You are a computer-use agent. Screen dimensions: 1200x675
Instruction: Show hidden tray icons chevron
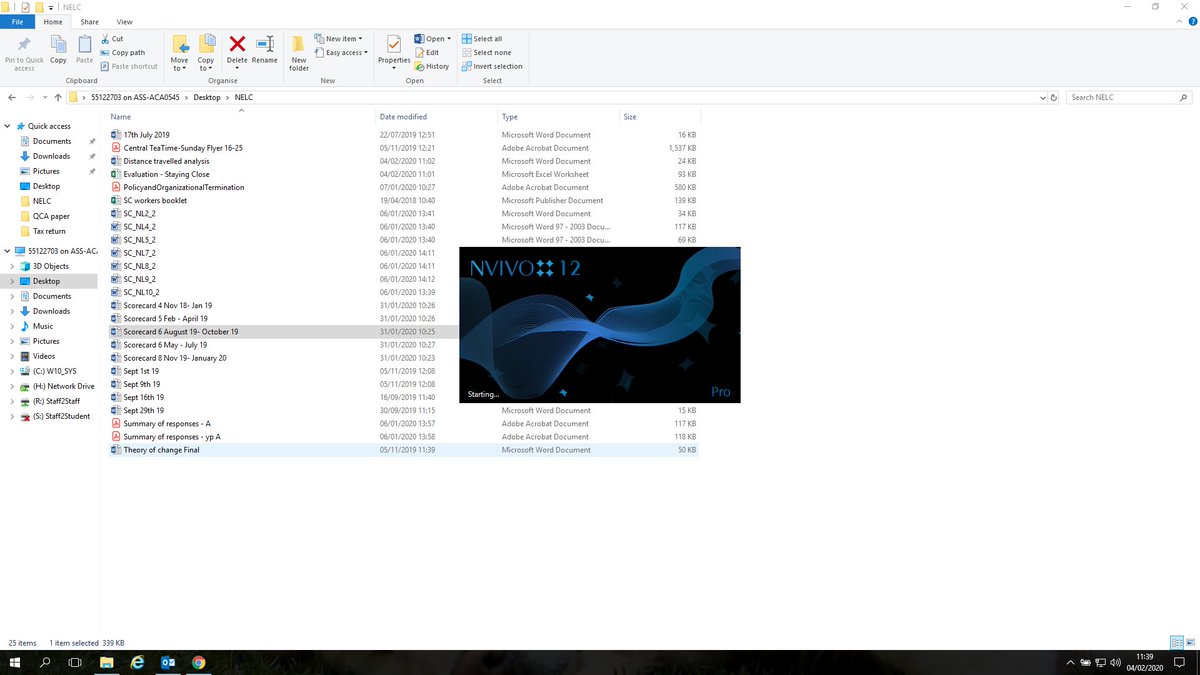click(x=1071, y=662)
